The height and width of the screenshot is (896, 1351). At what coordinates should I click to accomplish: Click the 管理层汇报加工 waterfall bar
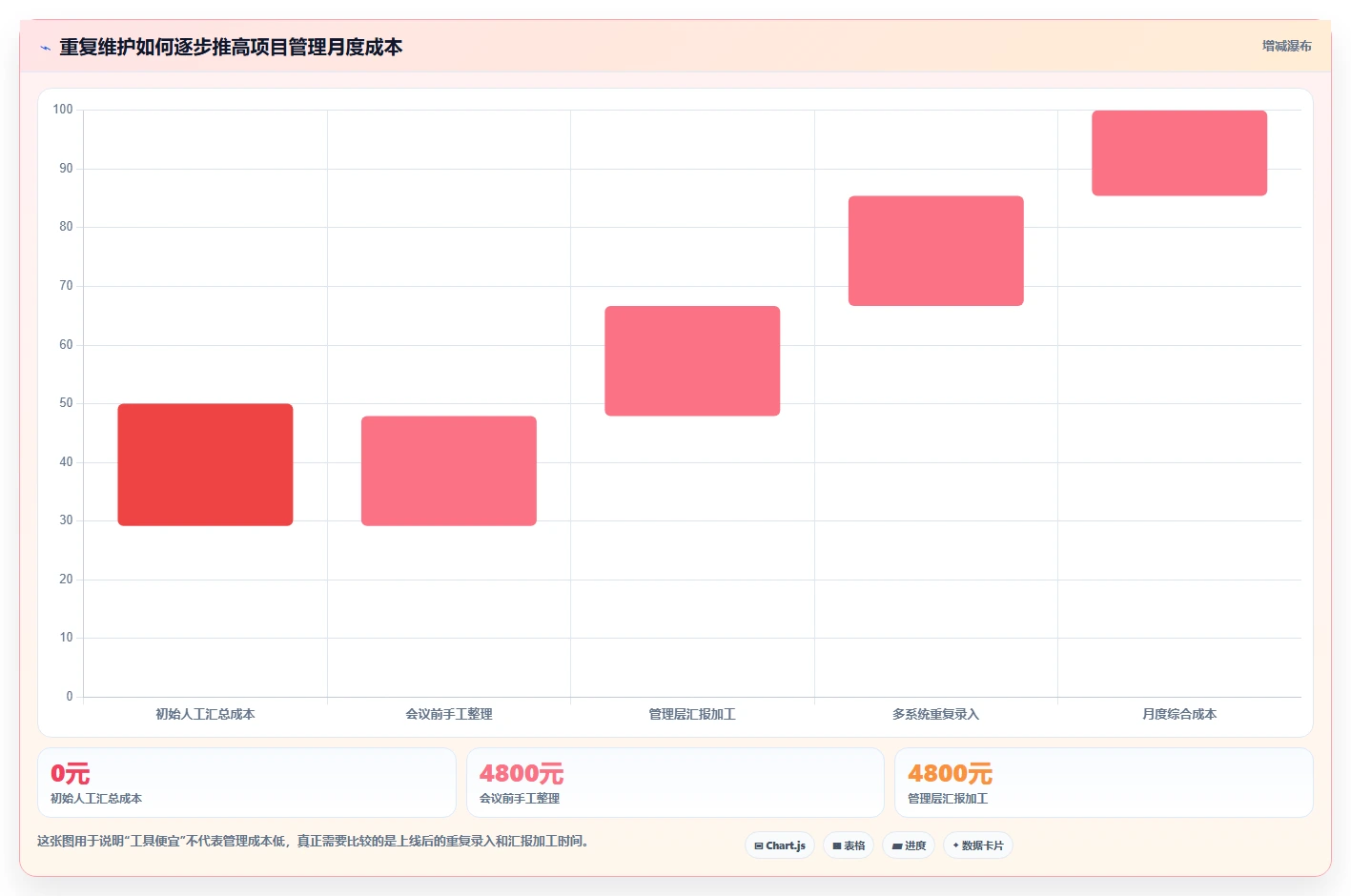tap(692, 360)
